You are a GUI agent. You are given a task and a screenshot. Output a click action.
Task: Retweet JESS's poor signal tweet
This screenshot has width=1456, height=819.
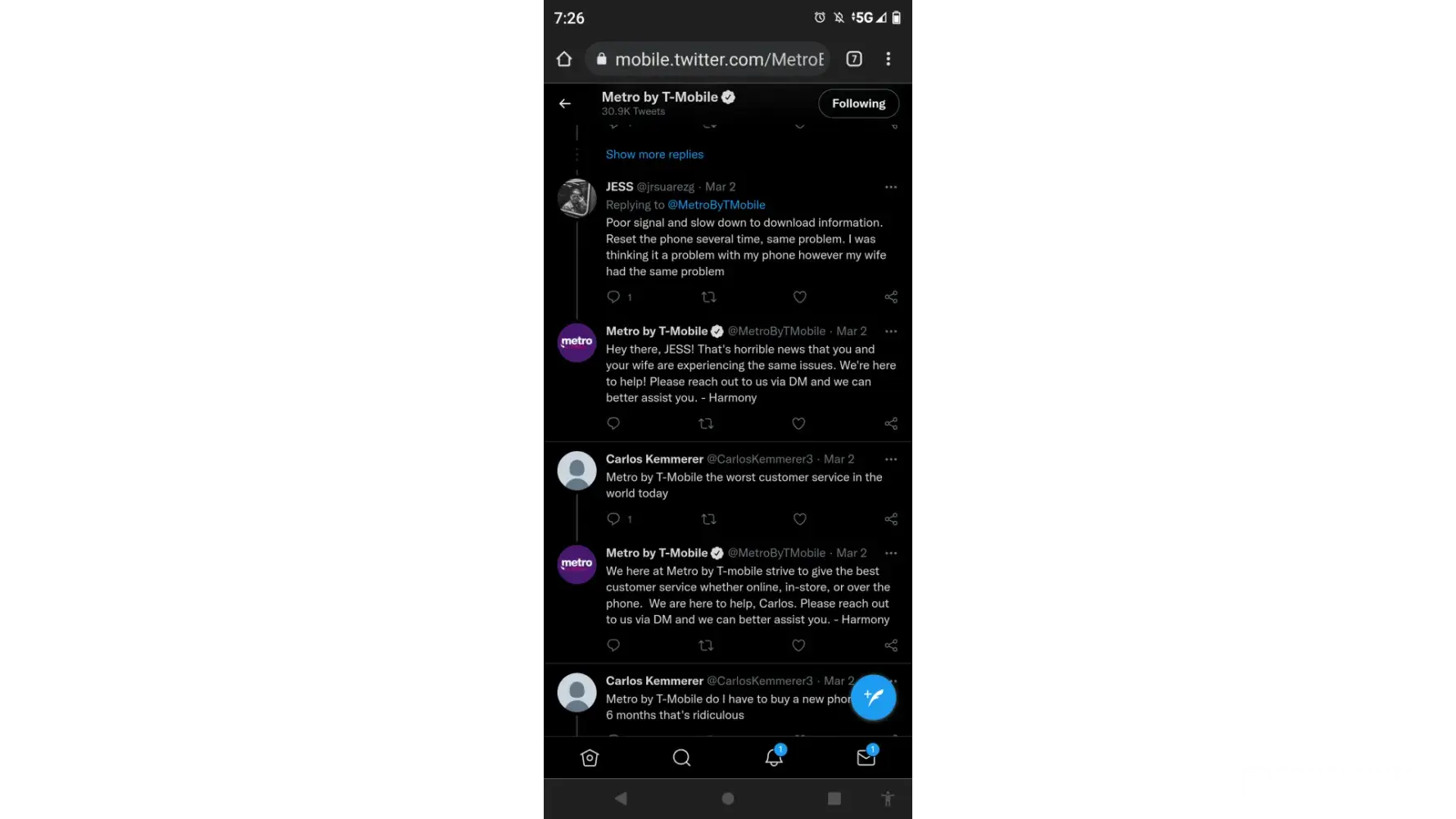tap(709, 297)
